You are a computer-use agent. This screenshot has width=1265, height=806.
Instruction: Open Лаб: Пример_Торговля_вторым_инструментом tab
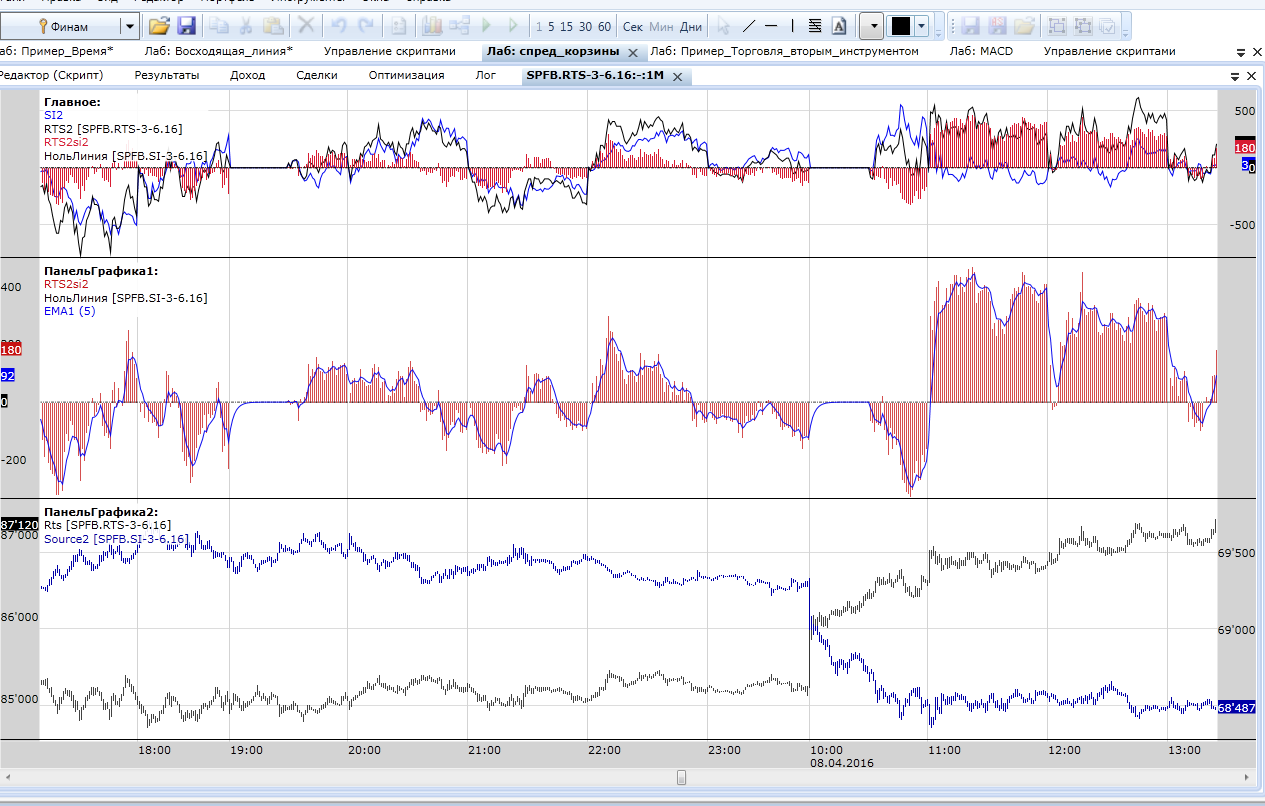pos(784,51)
